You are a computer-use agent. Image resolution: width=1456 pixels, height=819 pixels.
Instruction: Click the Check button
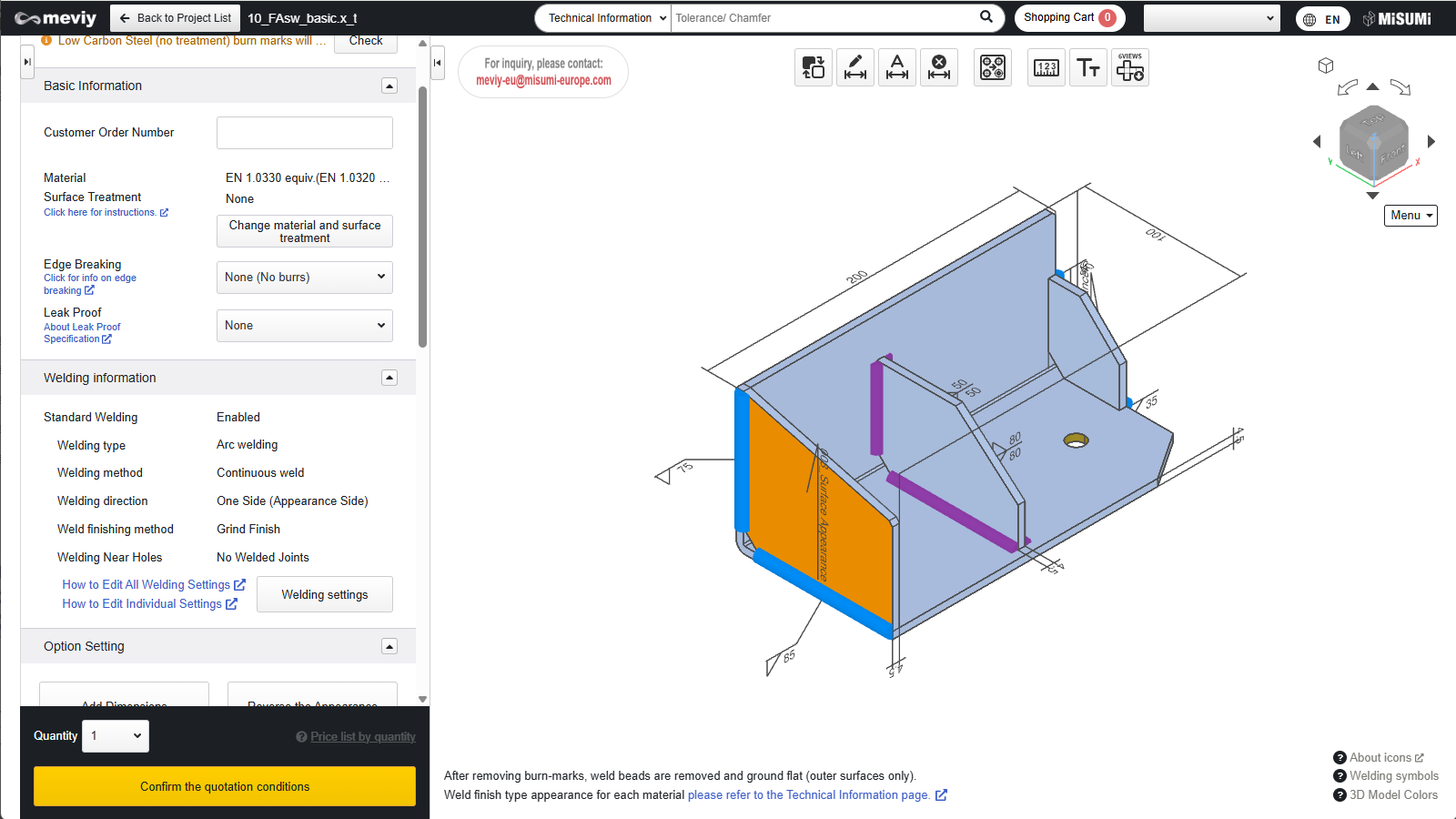point(366,42)
